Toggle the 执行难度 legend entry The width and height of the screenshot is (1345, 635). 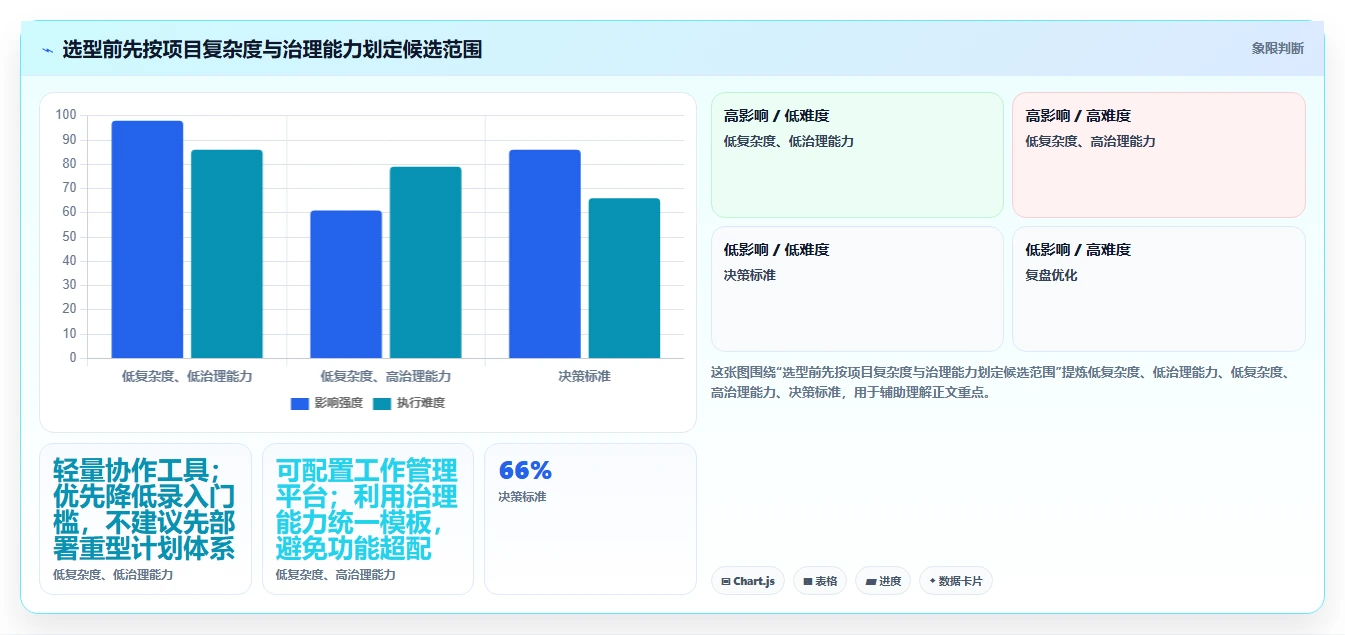[x=409, y=403]
